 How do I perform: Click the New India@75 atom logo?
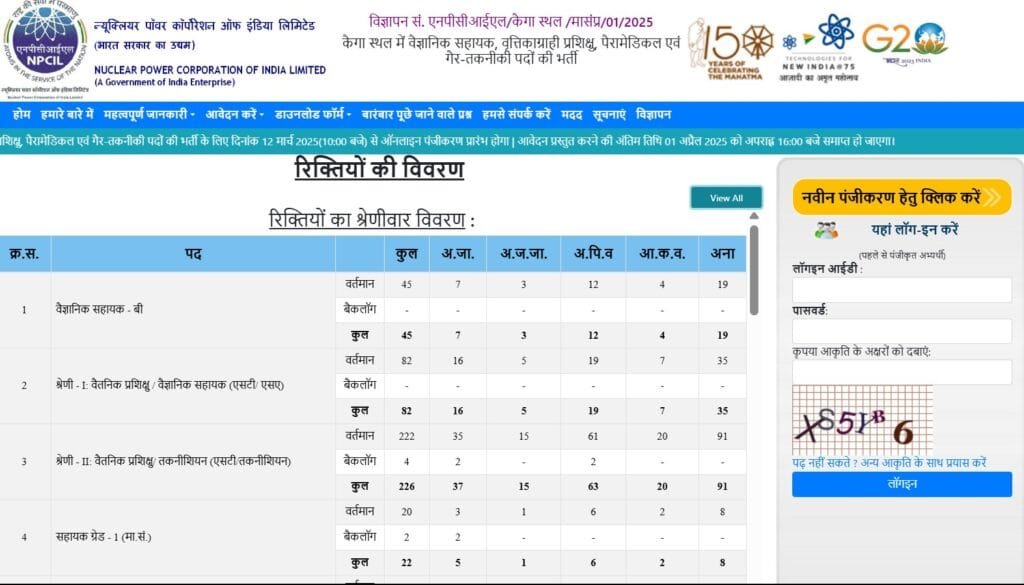(x=835, y=32)
